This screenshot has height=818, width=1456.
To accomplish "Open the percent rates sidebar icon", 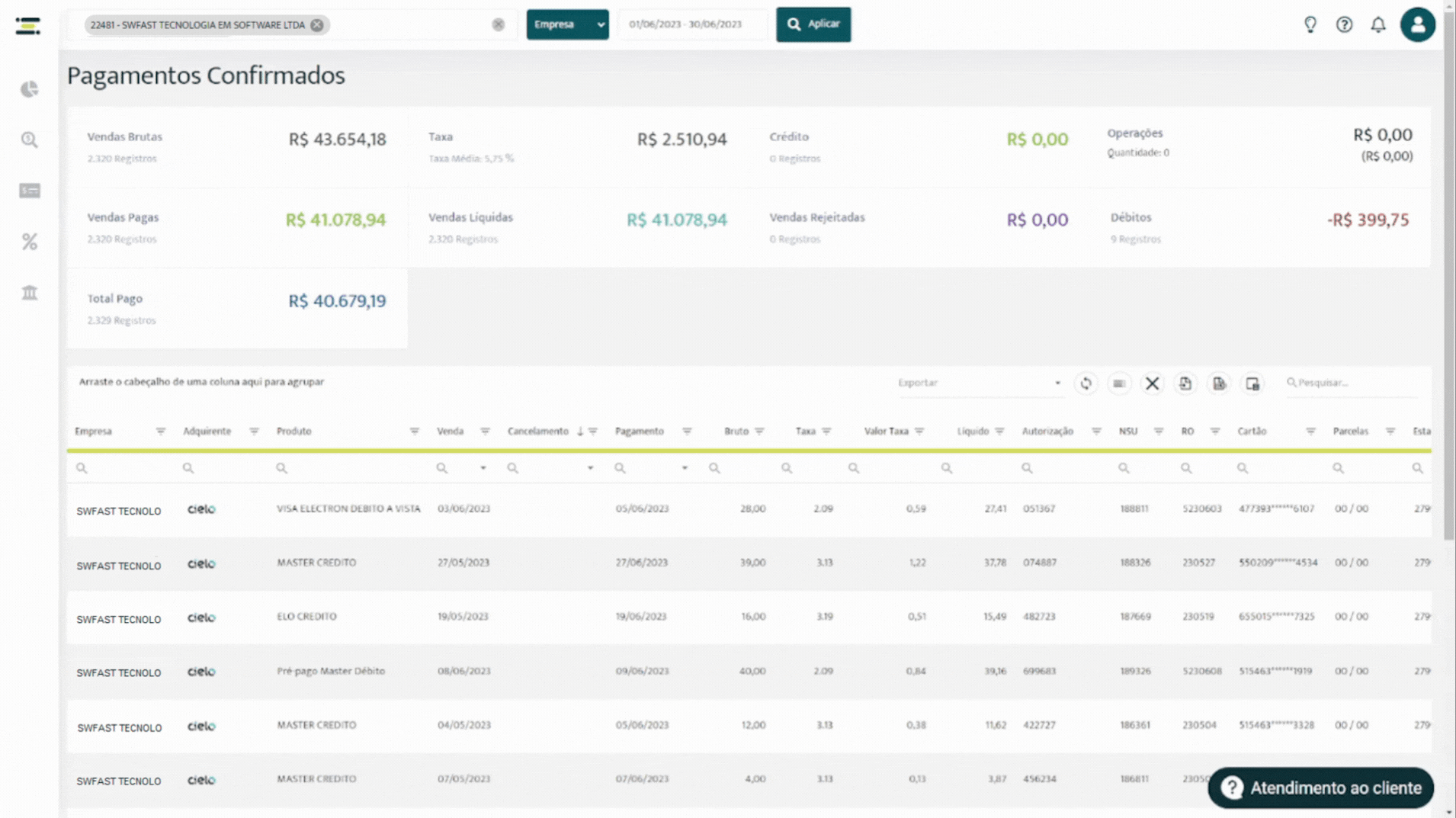I will 29,242.
